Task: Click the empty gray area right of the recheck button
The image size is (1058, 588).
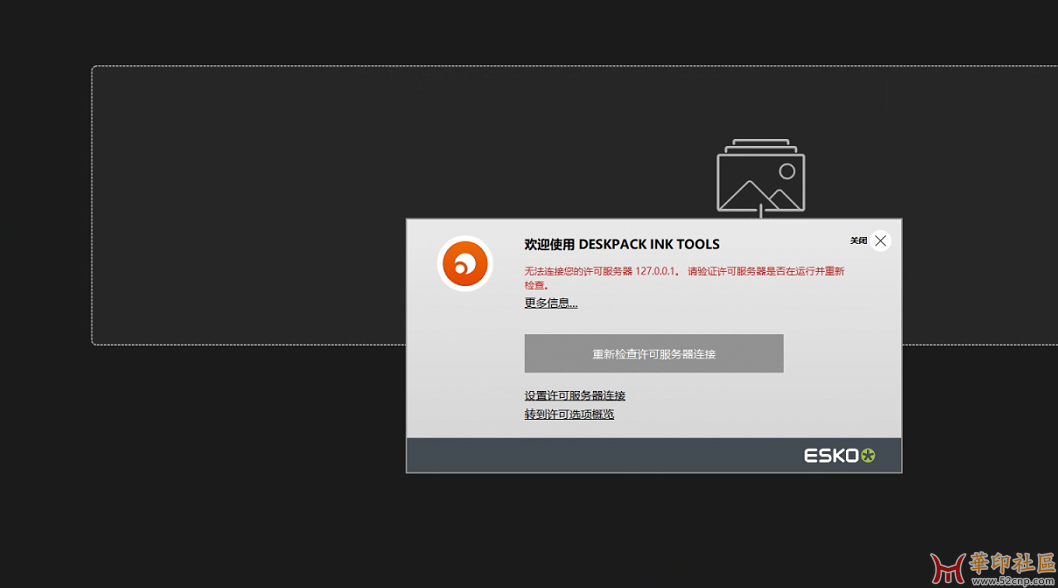Action: click(840, 354)
